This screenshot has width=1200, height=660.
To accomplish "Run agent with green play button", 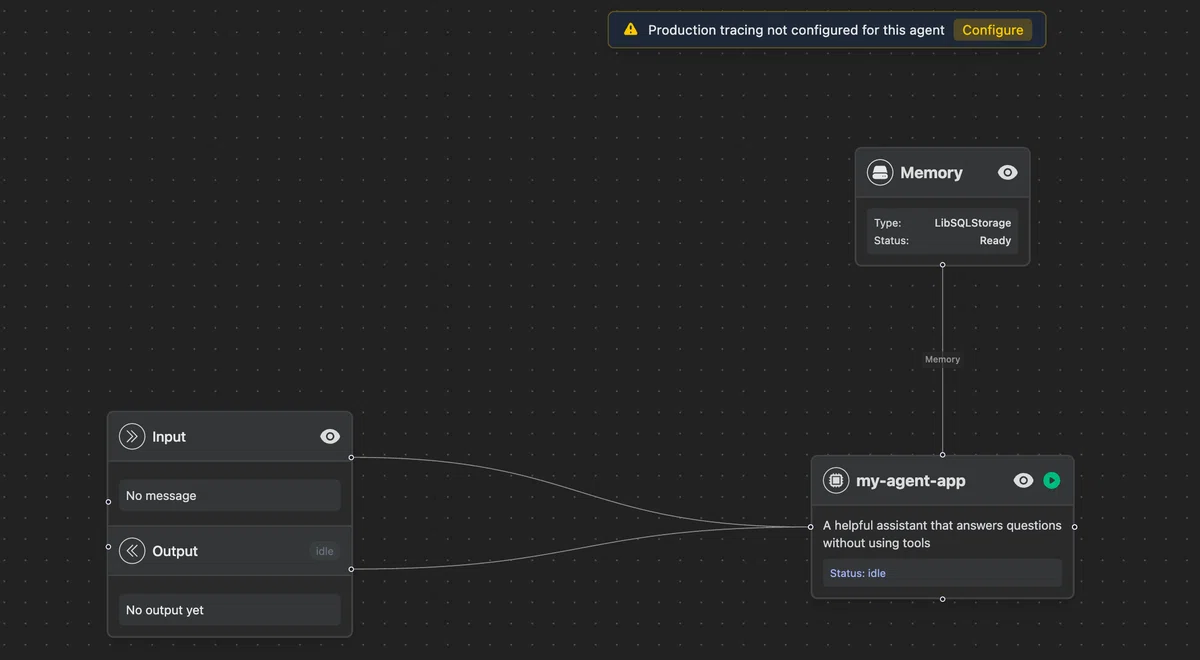I will point(1052,480).
